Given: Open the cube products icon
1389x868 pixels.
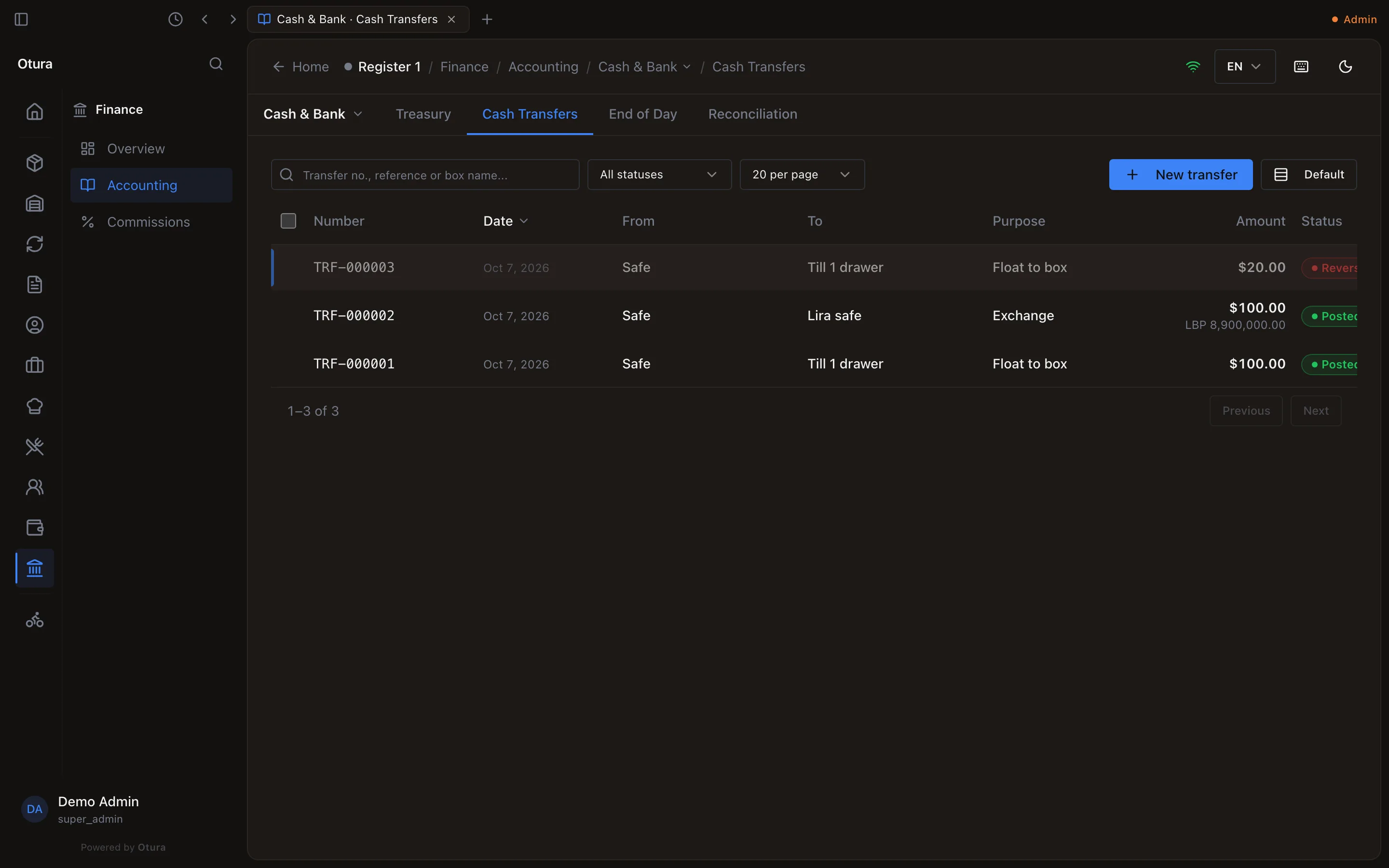Looking at the screenshot, I should click(34, 163).
